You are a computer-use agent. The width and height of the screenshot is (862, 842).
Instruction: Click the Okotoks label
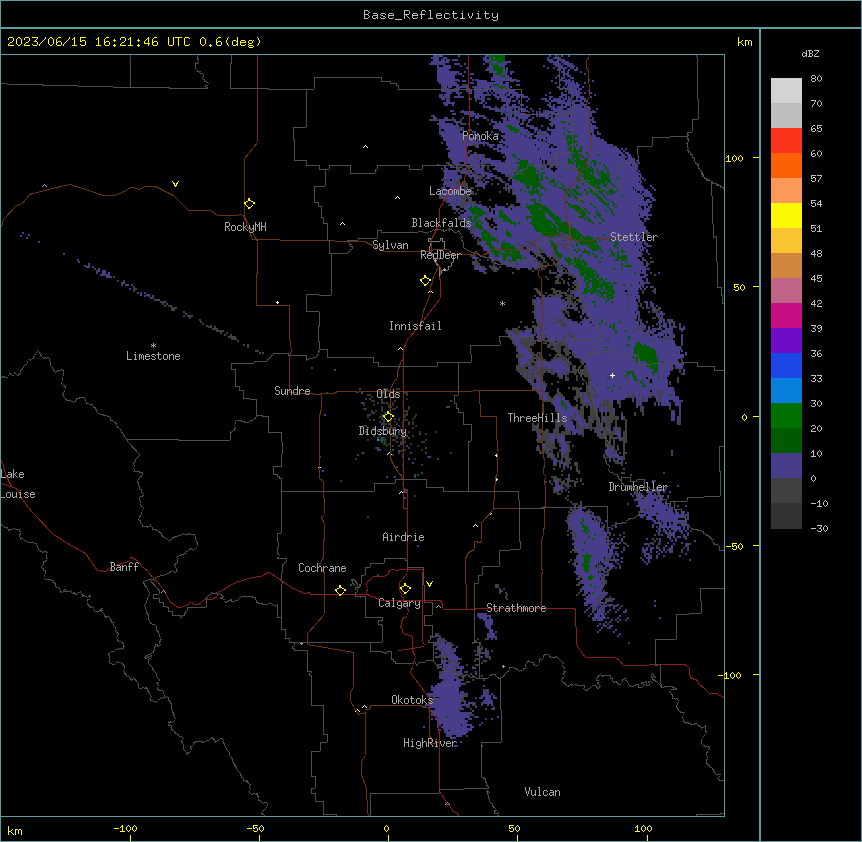[412, 700]
